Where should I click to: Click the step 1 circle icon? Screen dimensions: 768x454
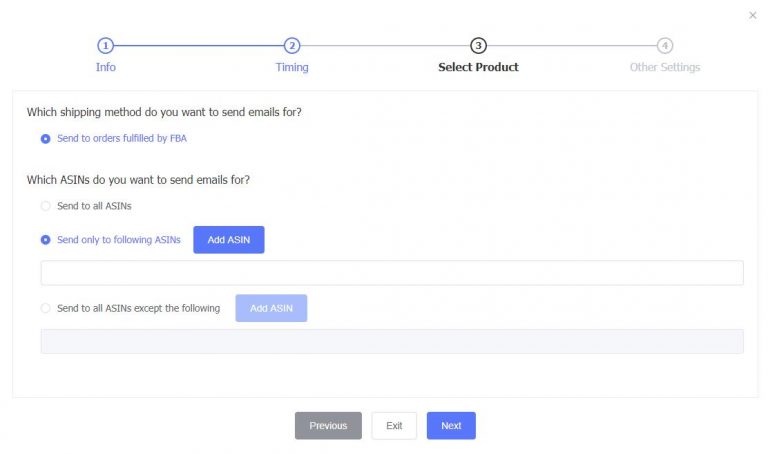(105, 46)
